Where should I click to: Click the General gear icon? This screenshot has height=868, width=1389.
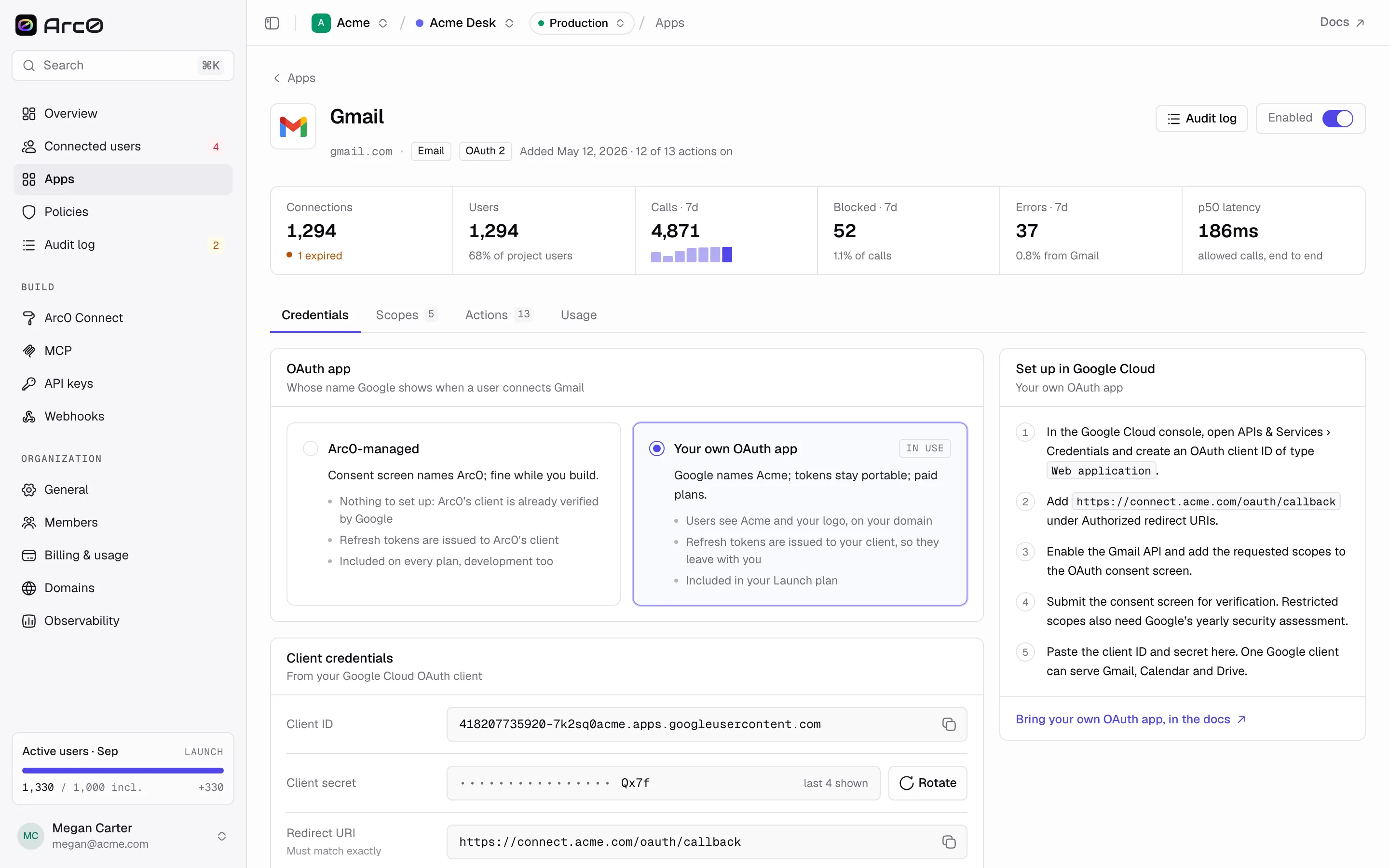coord(29,489)
